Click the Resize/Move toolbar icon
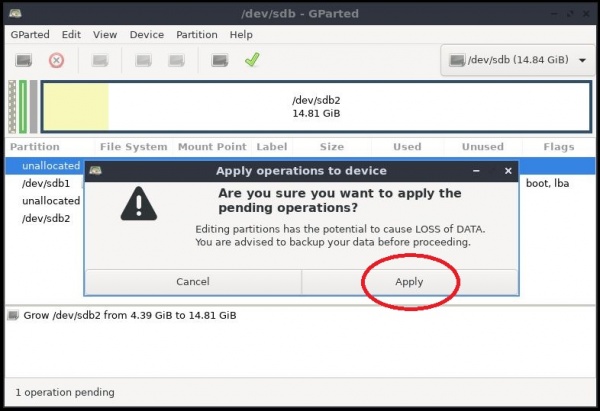The width and height of the screenshot is (600, 411). [x=100, y=61]
